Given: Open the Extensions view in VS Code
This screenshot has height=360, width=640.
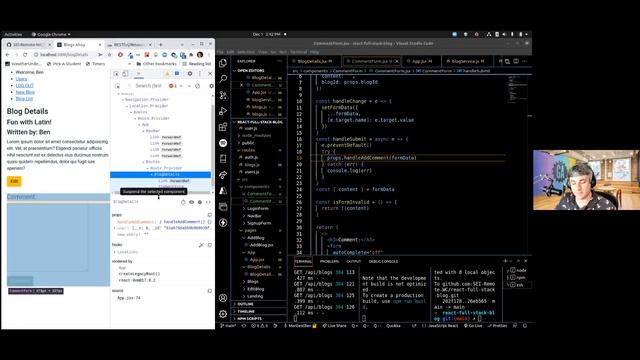Looking at the screenshot, I should click(x=223, y=127).
